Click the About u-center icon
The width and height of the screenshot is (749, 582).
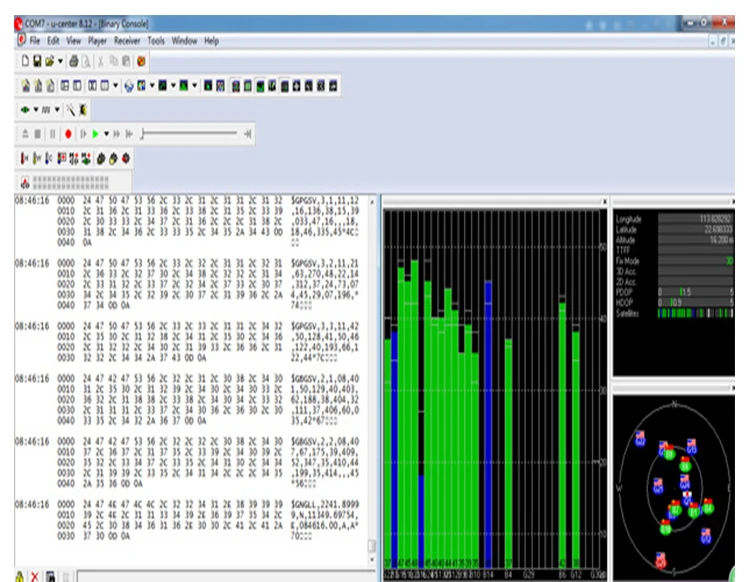(x=141, y=61)
